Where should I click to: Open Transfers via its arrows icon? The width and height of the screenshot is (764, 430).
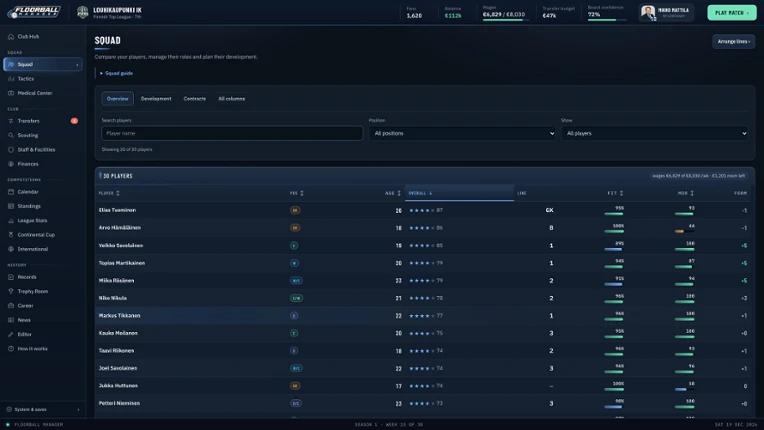[x=11, y=121]
